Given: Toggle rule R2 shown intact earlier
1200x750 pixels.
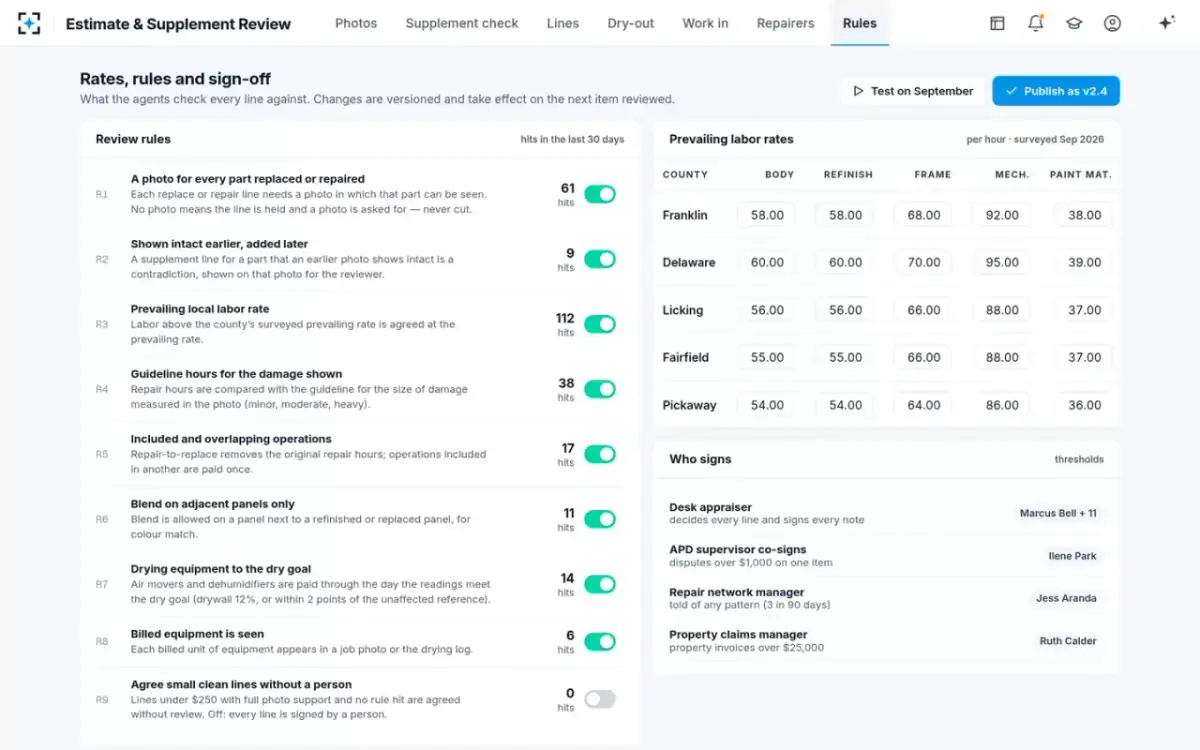Looking at the screenshot, I should (x=600, y=259).
